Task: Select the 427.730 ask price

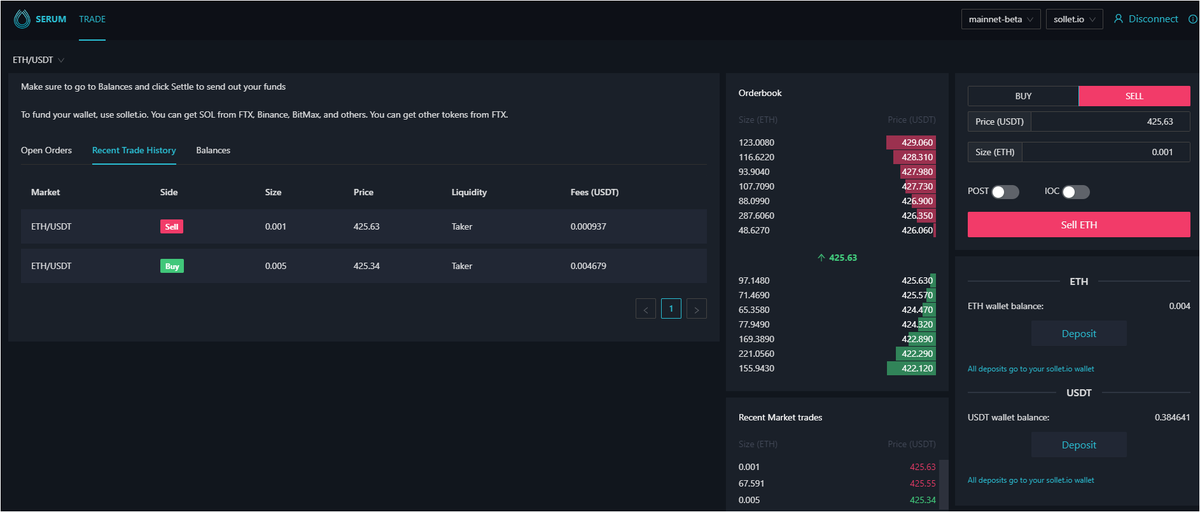Action: [x=917, y=186]
